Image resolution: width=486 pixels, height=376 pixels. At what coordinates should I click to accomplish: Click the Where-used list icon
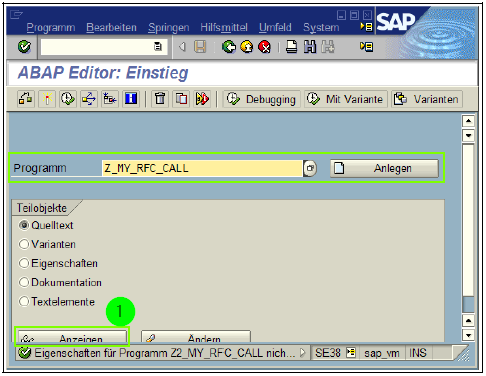click(89, 99)
